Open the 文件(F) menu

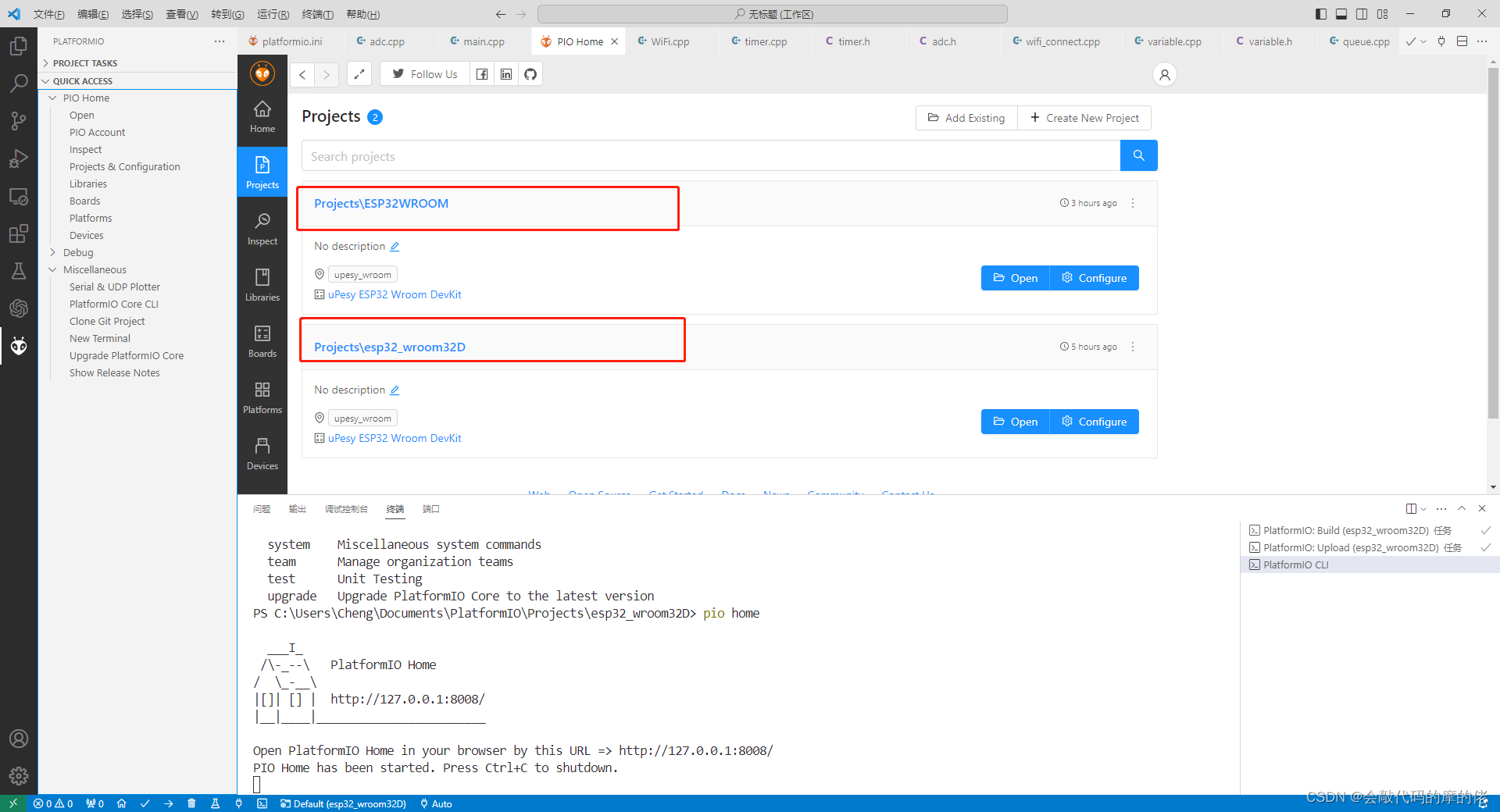(x=48, y=14)
